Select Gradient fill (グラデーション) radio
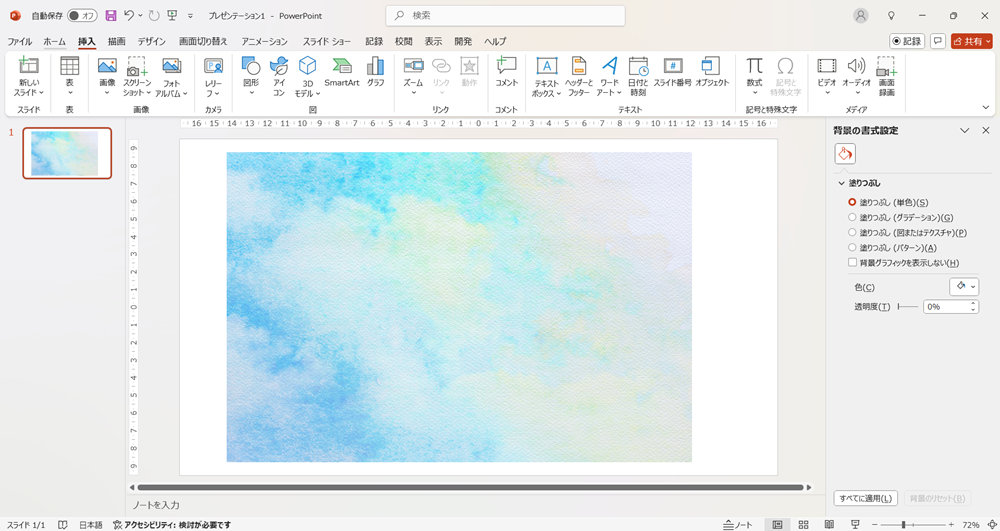Viewport: 1000px width, 531px height. tap(852, 217)
